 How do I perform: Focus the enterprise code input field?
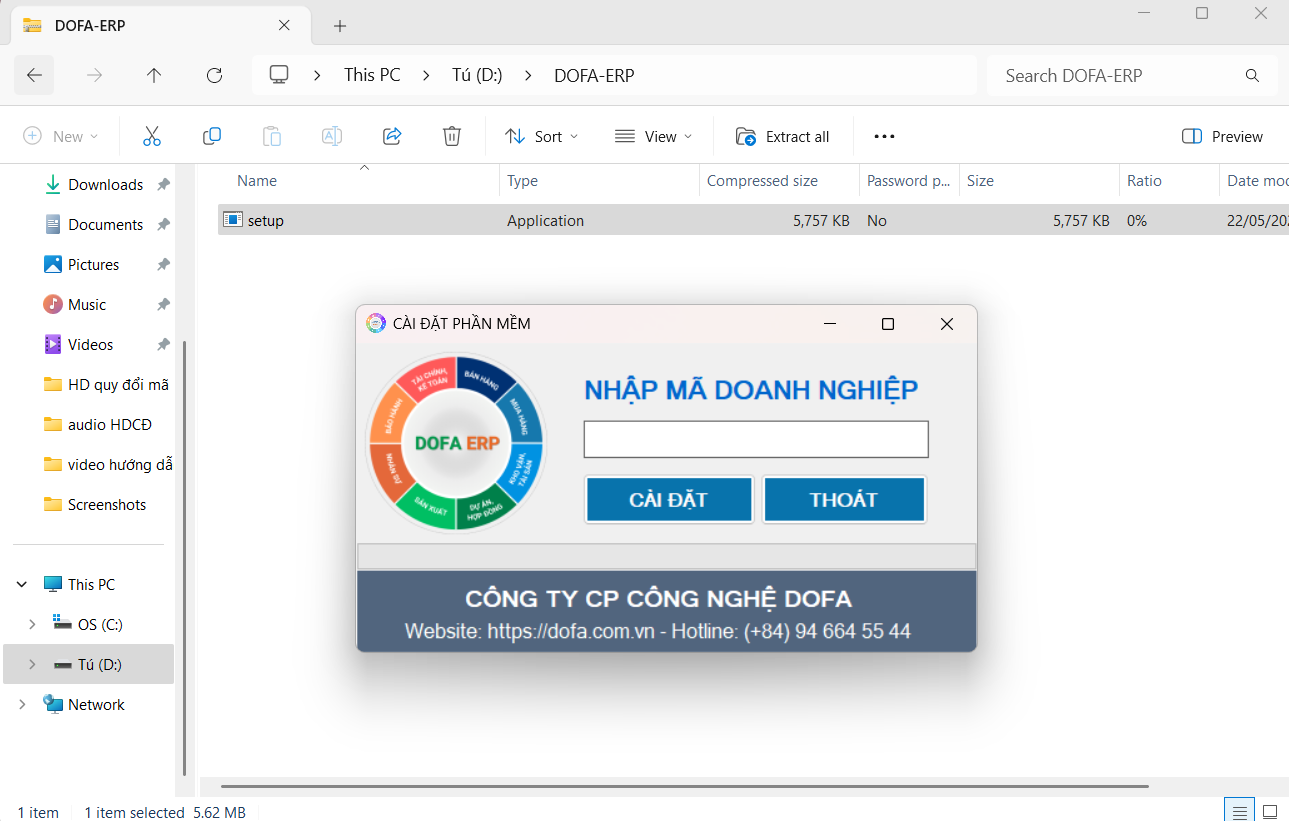(756, 439)
